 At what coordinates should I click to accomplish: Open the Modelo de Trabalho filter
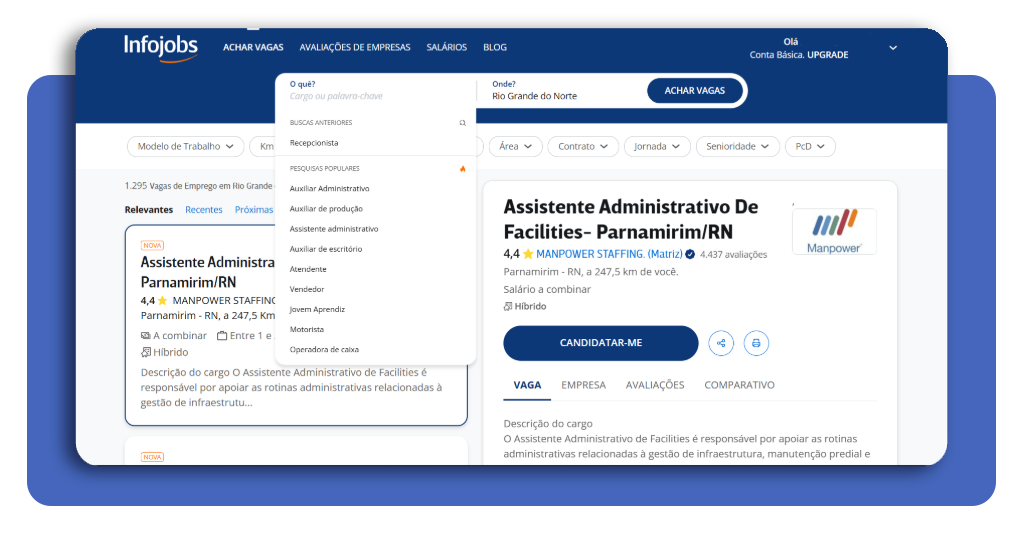click(x=185, y=146)
